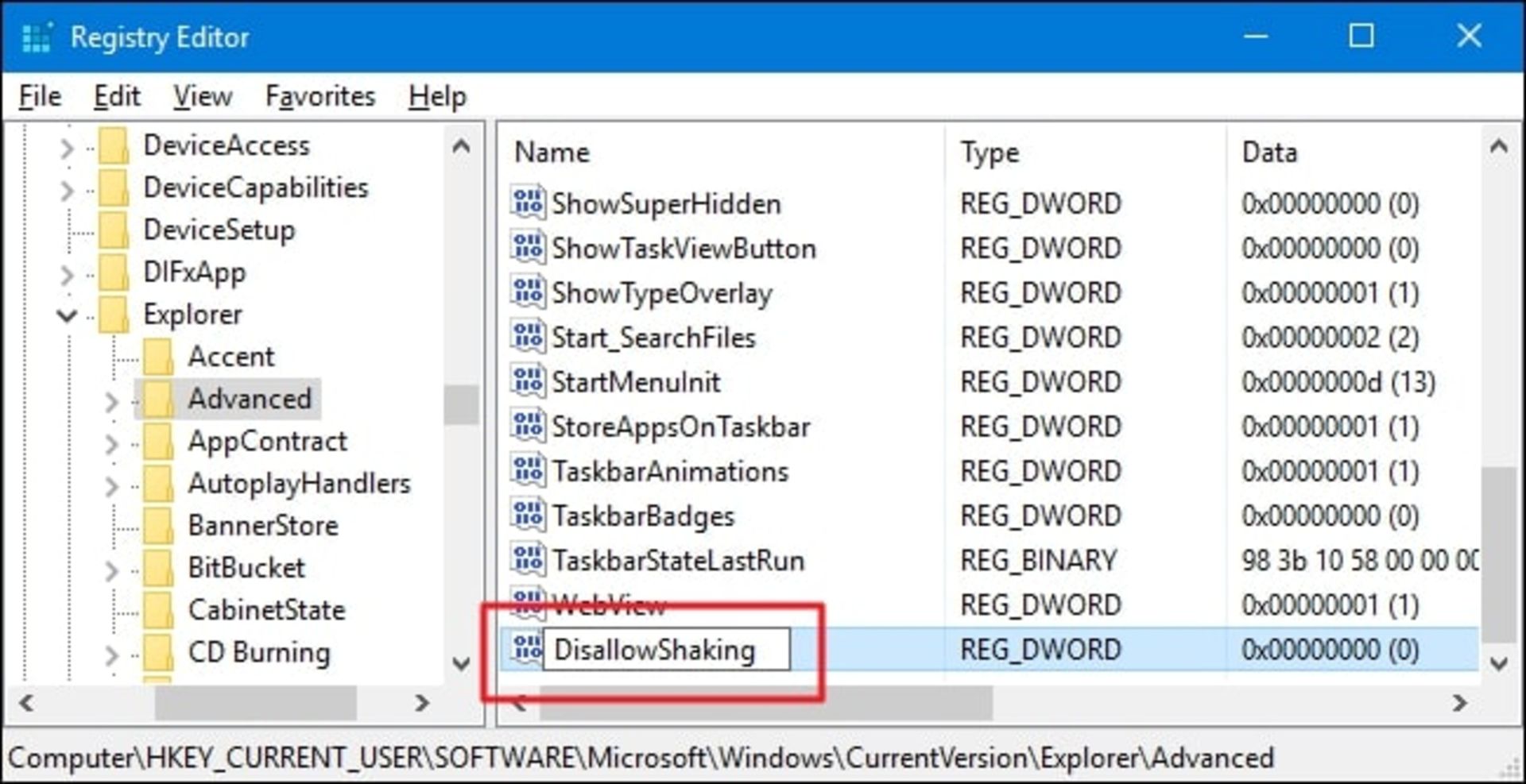Click the DeviceAccess folder icon
The image size is (1526, 784).
(114, 145)
